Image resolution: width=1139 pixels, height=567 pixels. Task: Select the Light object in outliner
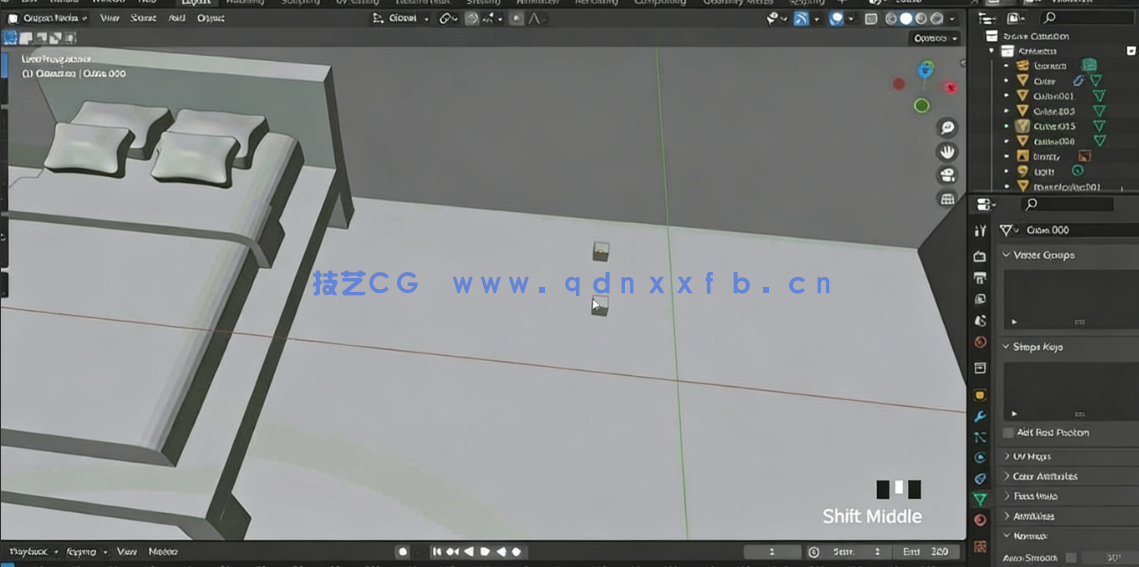click(x=1046, y=171)
